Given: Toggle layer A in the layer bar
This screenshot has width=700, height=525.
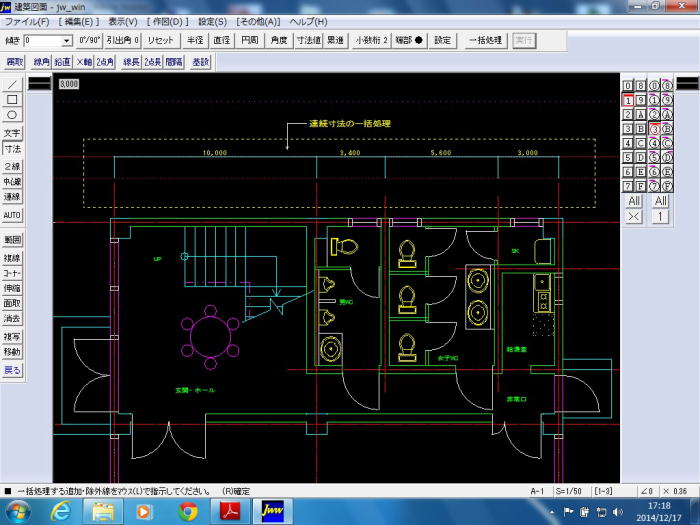Looking at the screenshot, I should [641, 115].
